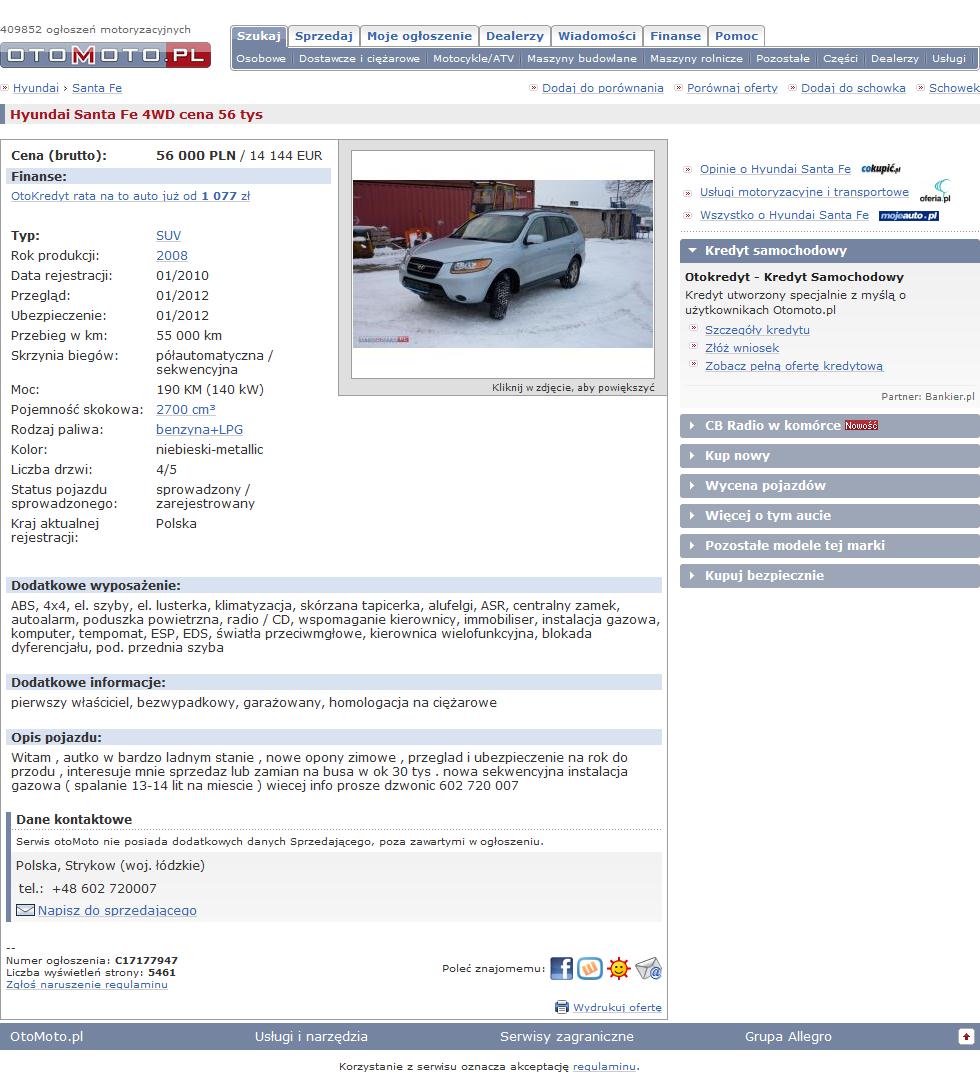
Task: Click listing number C17177947
Action: point(146,960)
